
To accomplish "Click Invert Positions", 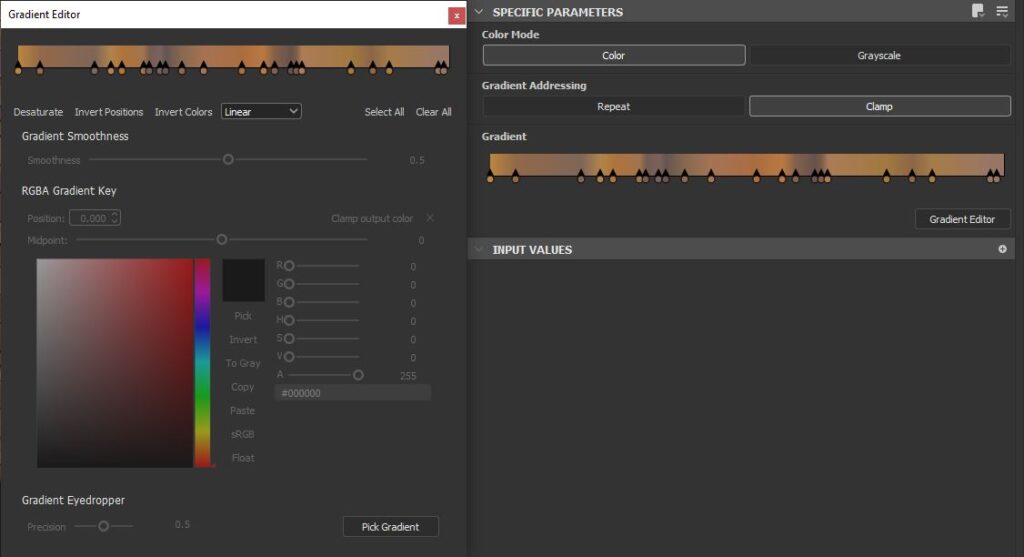I will click(x=109, y=112).
